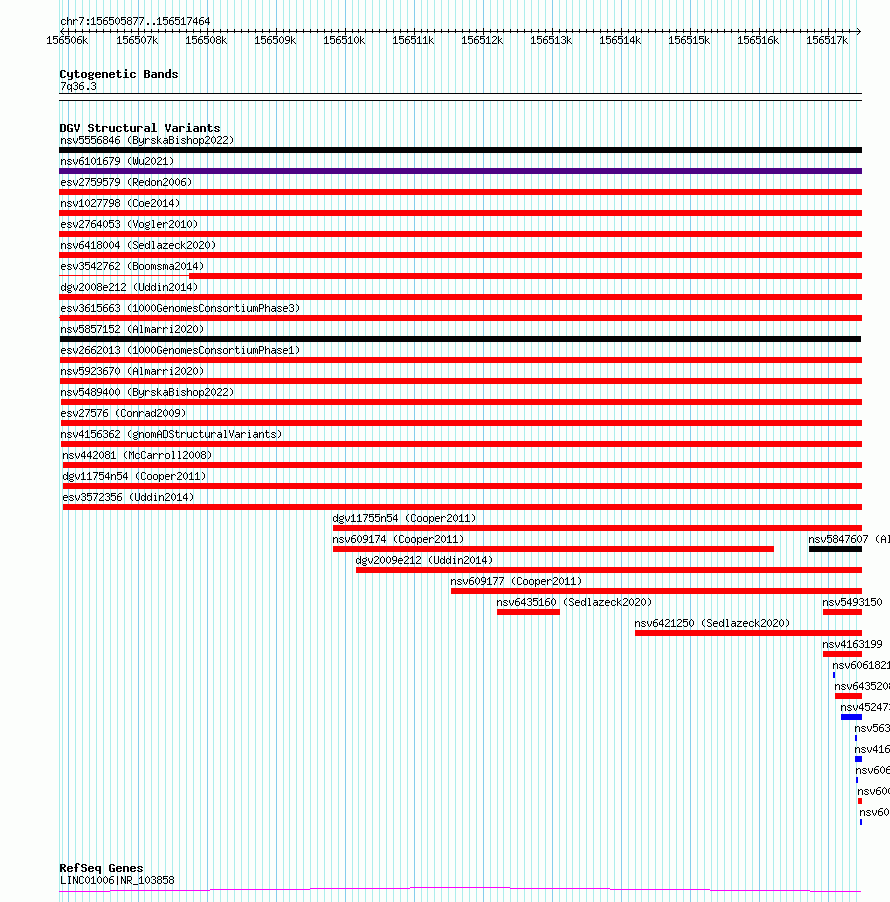Click the RefSeq Genes track title
The width and height of the screenshot is (890, 902).
pyautogui.click(x=101, y=868)
